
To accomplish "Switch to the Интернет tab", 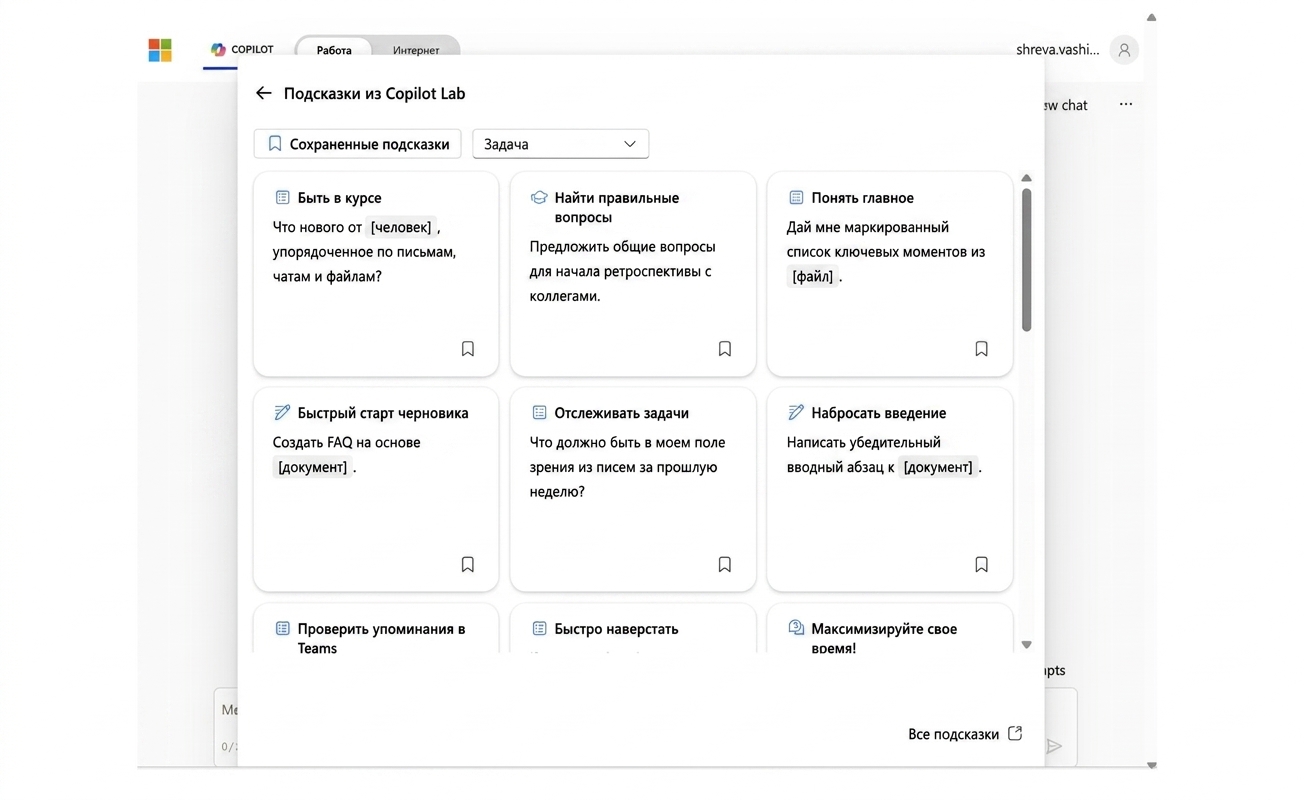I will point(416,50).
